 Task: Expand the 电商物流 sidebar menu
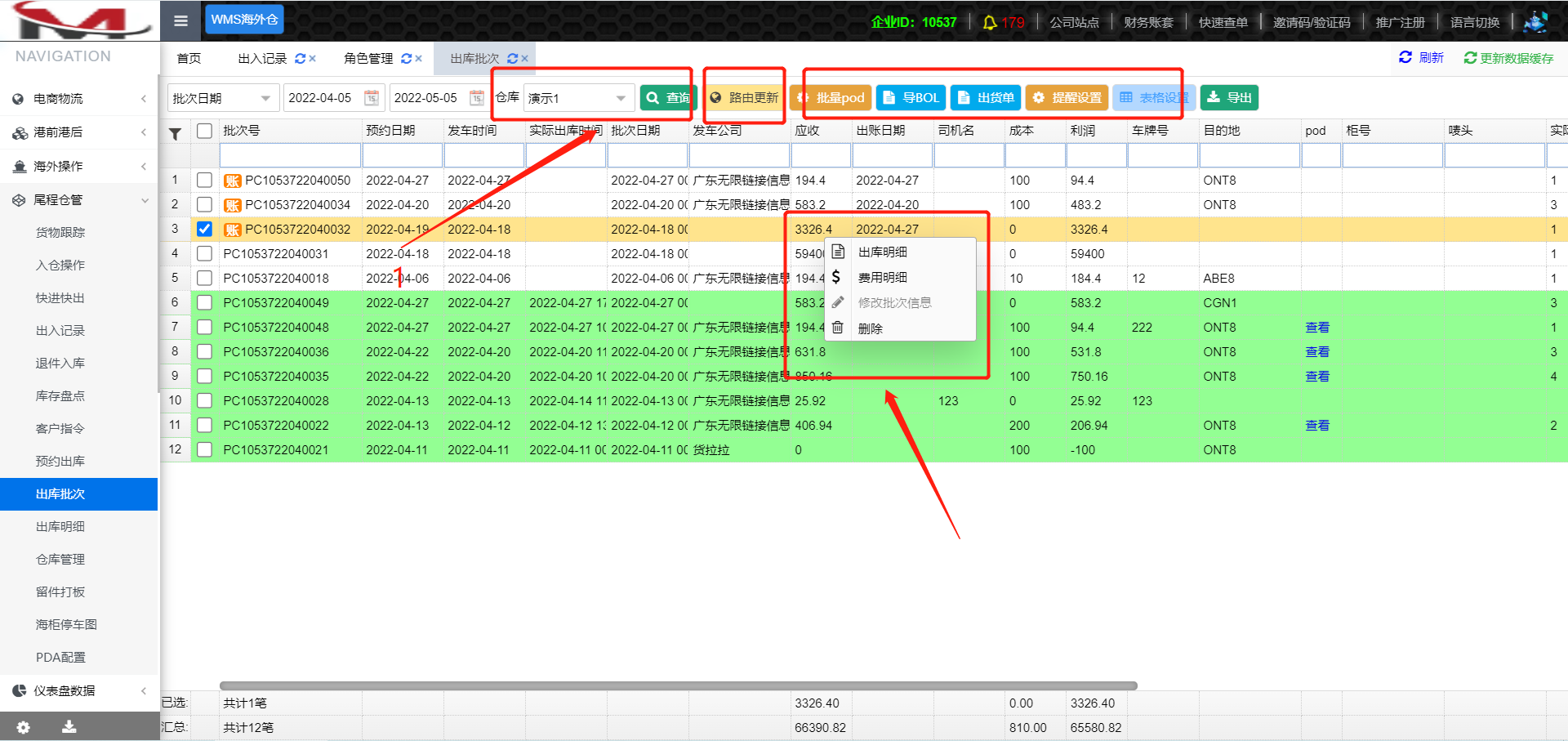point(79,99)
